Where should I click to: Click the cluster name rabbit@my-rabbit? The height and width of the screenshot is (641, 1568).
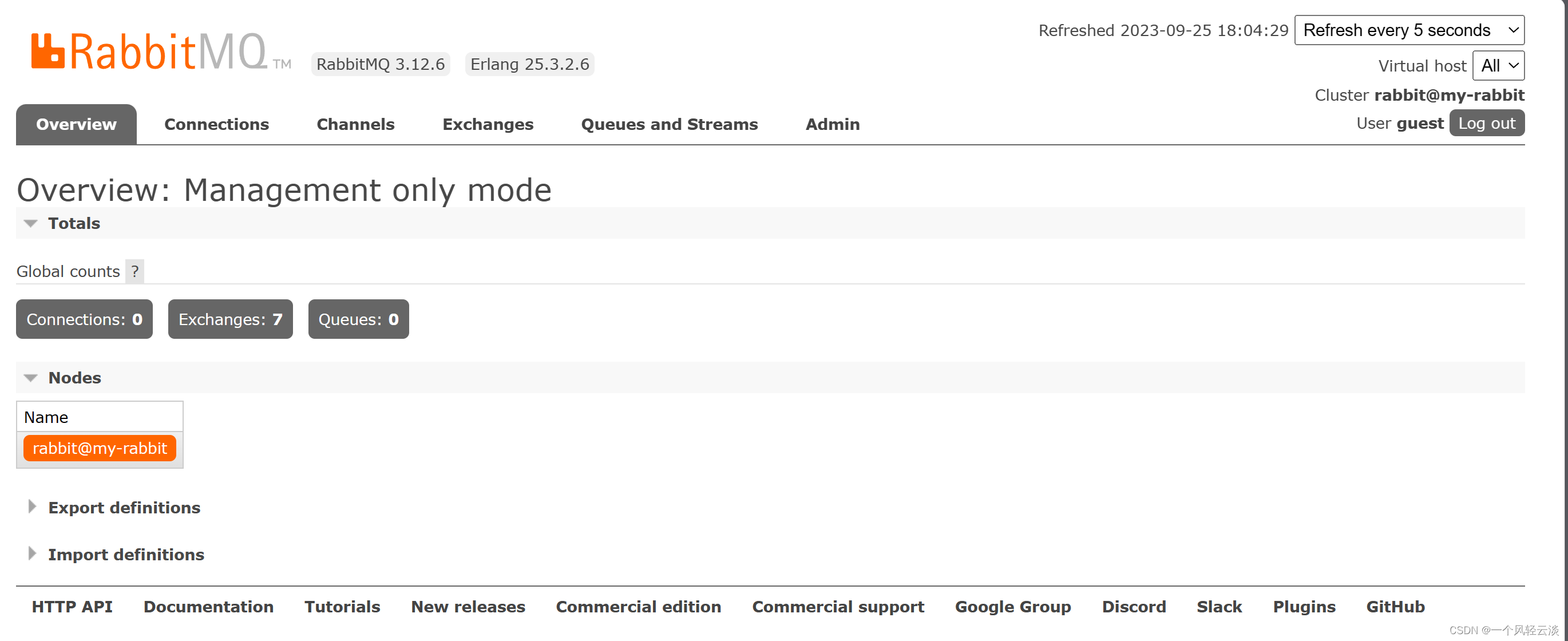tap(1449, 95)
